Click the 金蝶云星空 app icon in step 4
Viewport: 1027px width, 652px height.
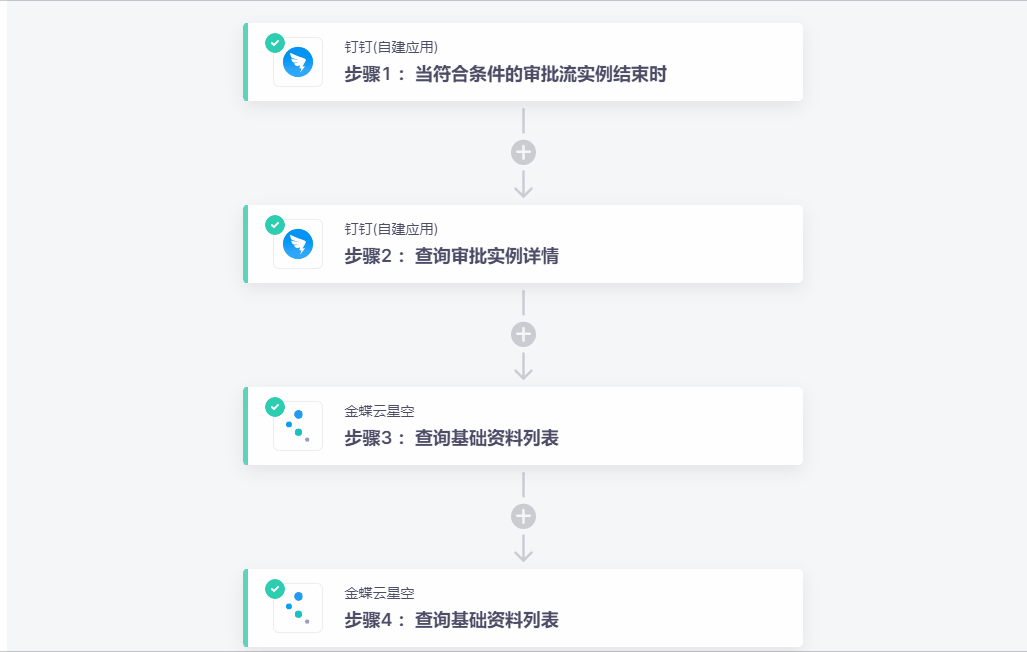298,608
